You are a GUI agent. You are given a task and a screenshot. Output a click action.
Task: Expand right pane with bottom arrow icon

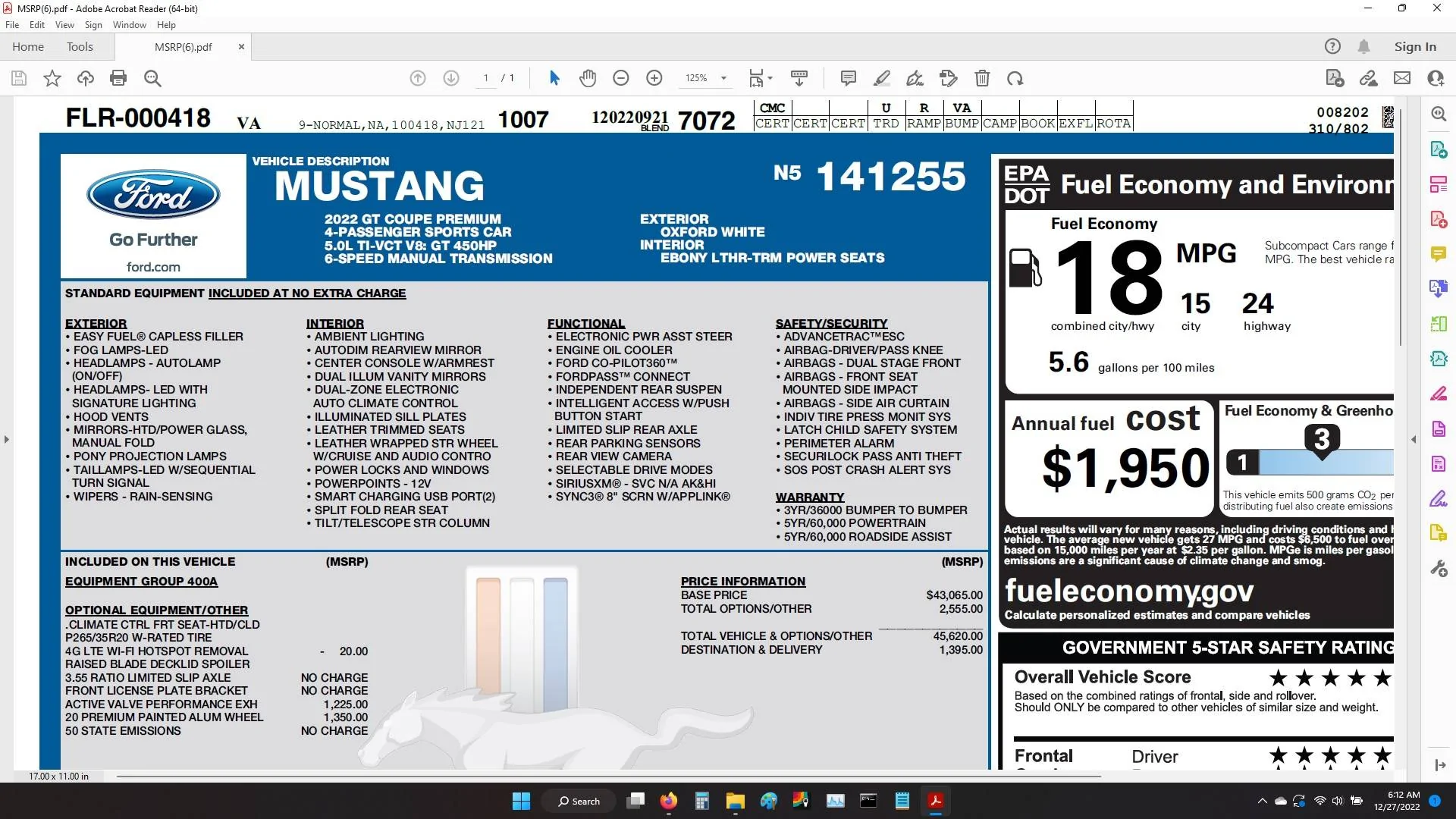coord(1440,765)
